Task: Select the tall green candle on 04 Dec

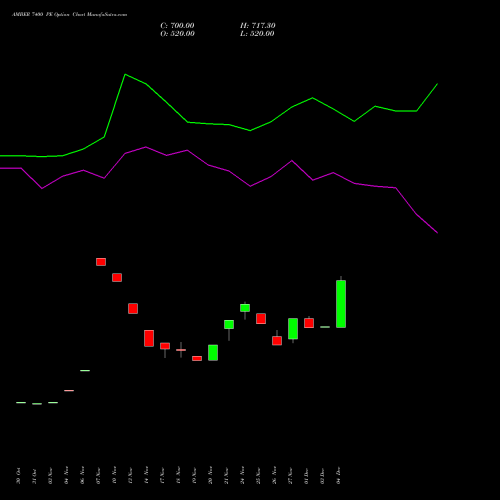Action: pos(341,304)
